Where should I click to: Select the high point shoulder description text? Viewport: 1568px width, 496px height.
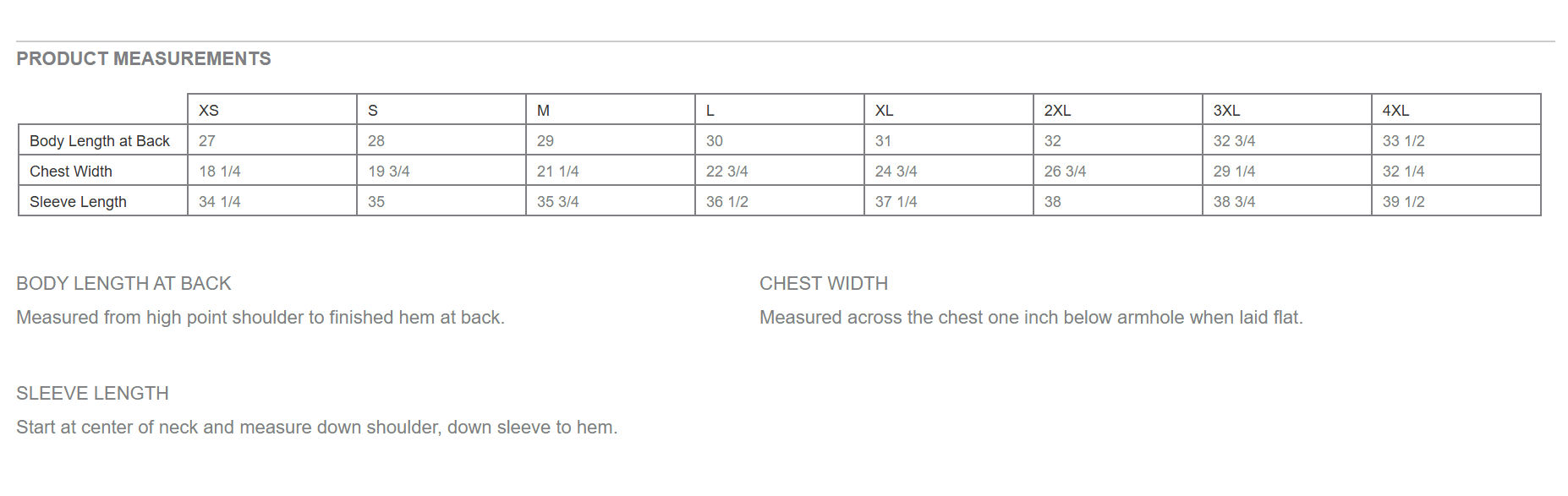pyautogui.click(x=260, y=318)
